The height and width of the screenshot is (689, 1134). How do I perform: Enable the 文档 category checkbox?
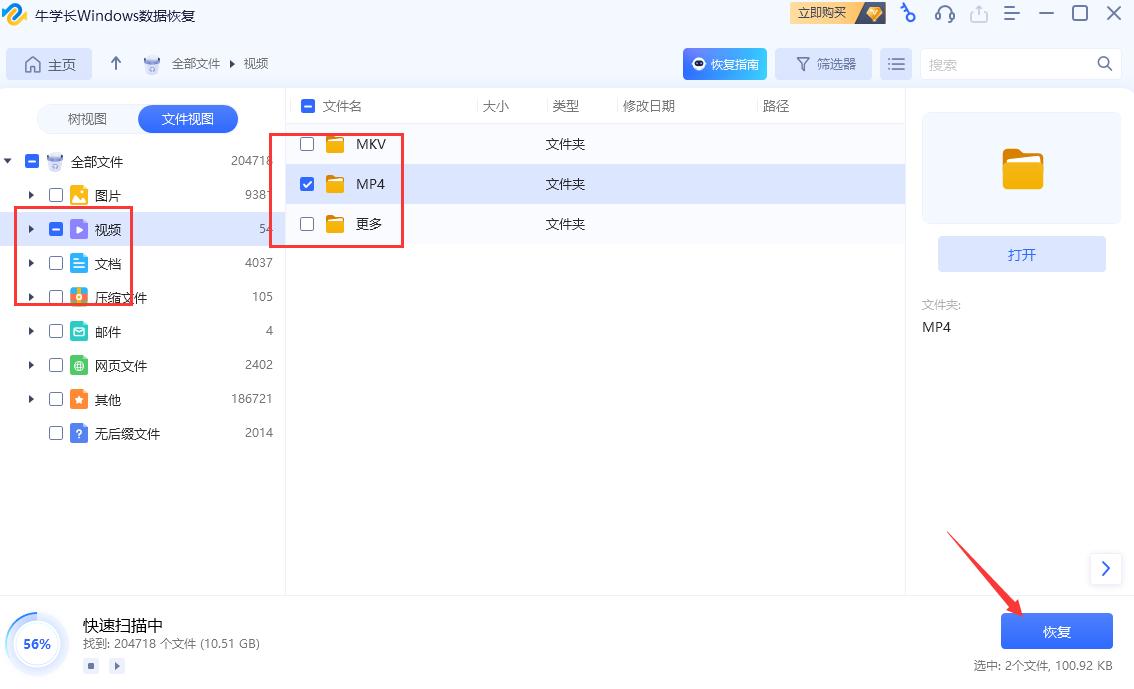point(56,262)
